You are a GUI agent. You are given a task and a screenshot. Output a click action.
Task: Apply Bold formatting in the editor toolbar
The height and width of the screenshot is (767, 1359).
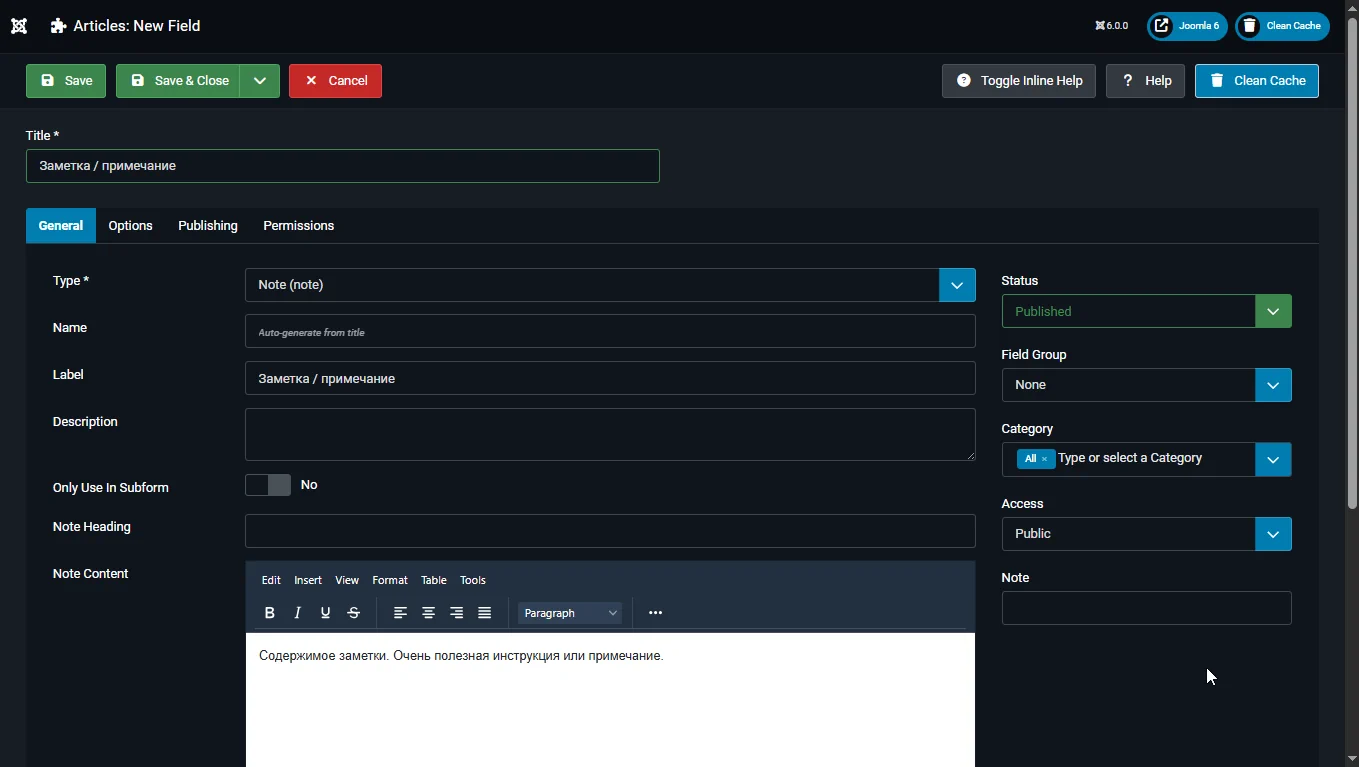[269, 612]
